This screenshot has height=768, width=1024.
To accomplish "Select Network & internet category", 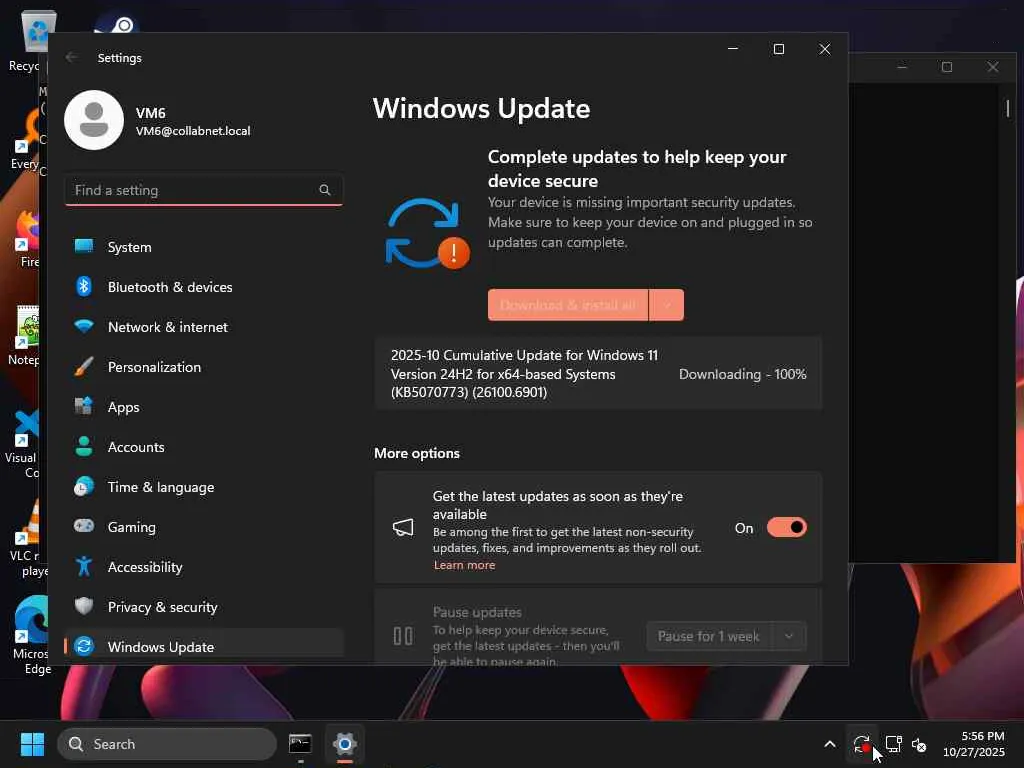I will click(204, 327).
